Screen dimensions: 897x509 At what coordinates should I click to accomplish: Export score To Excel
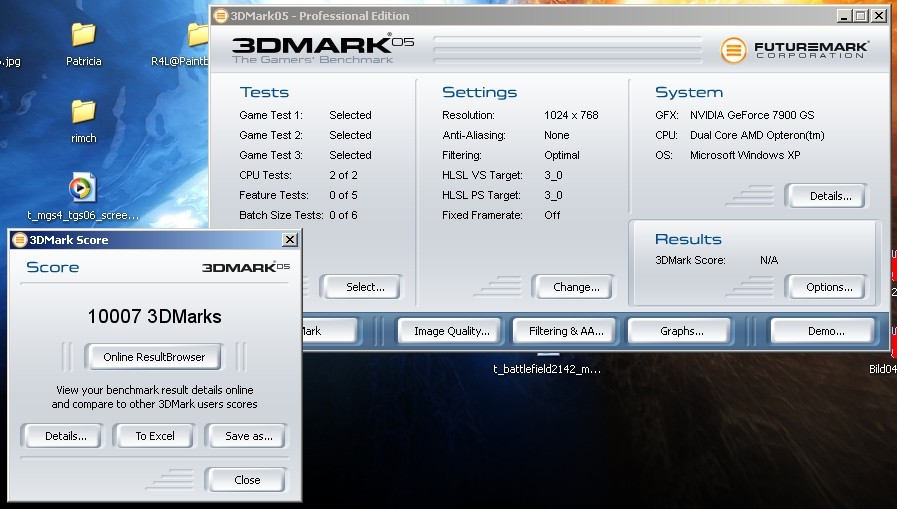(x=154, y=436)
